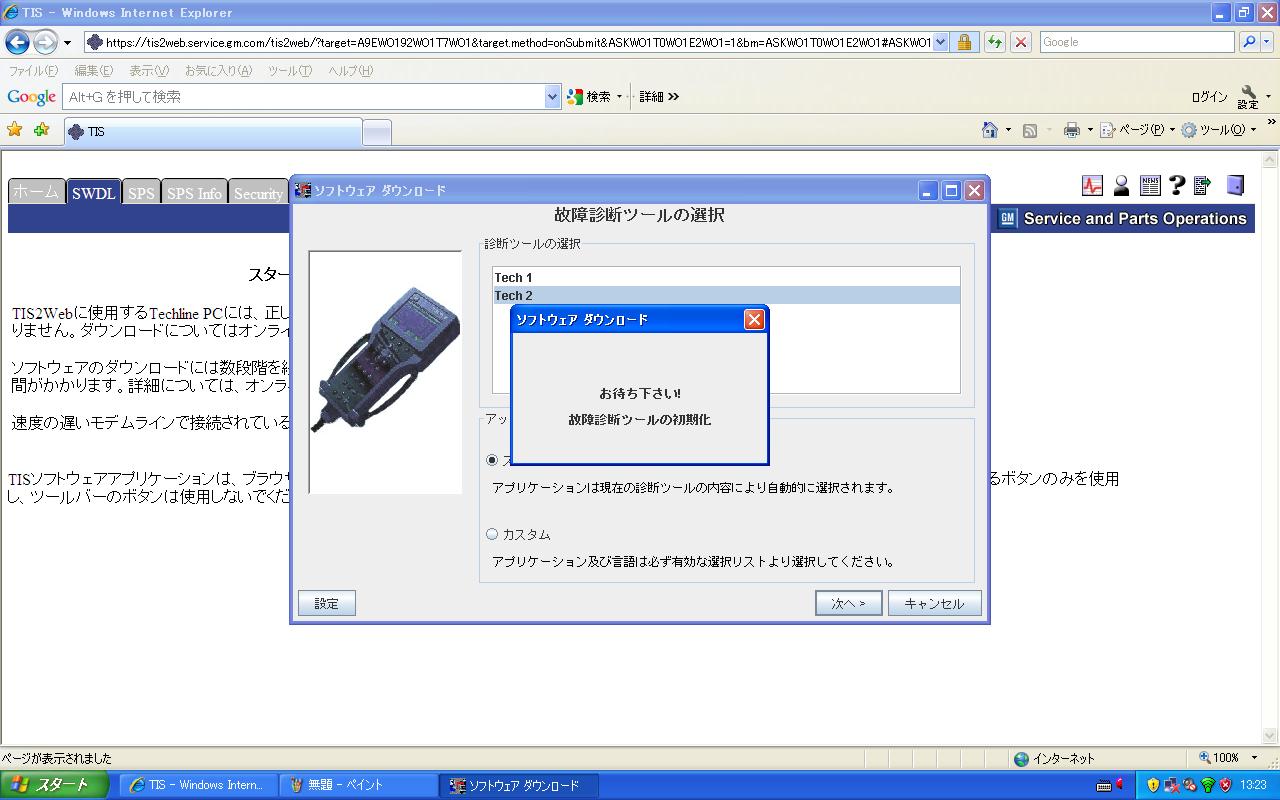Click the IE Forward arrow button
This screenshot has width=1280, height=800.
pos(46,42)
